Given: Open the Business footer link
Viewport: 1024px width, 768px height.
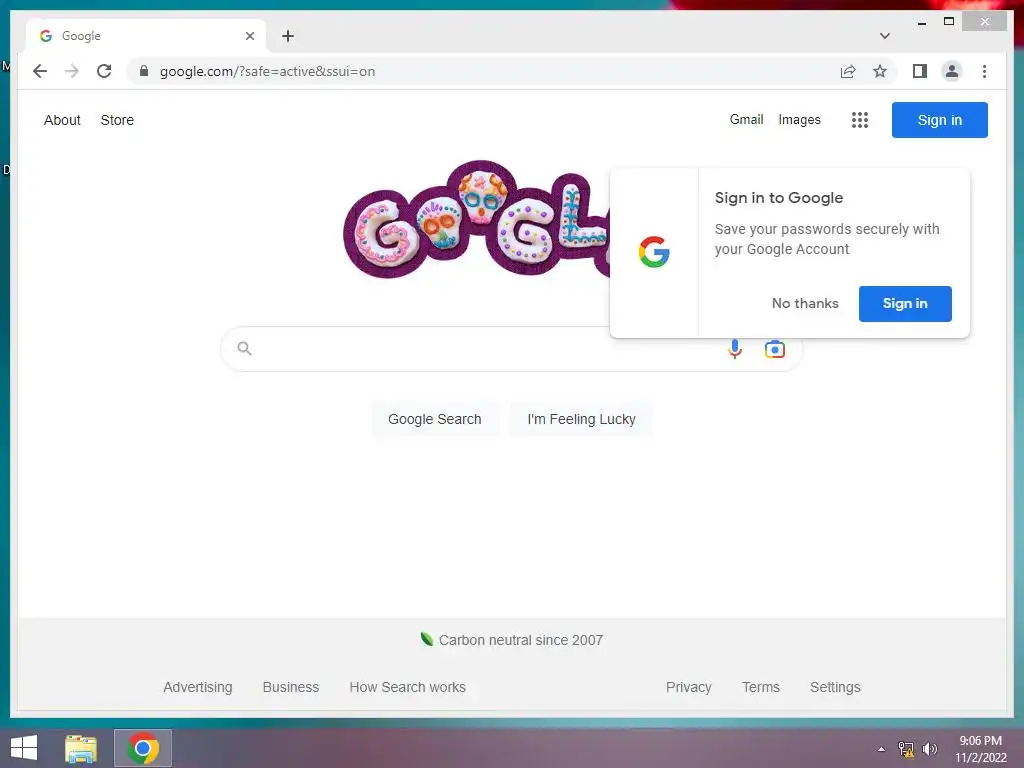Looking at the screenshot, I should [x=291, y=687].
